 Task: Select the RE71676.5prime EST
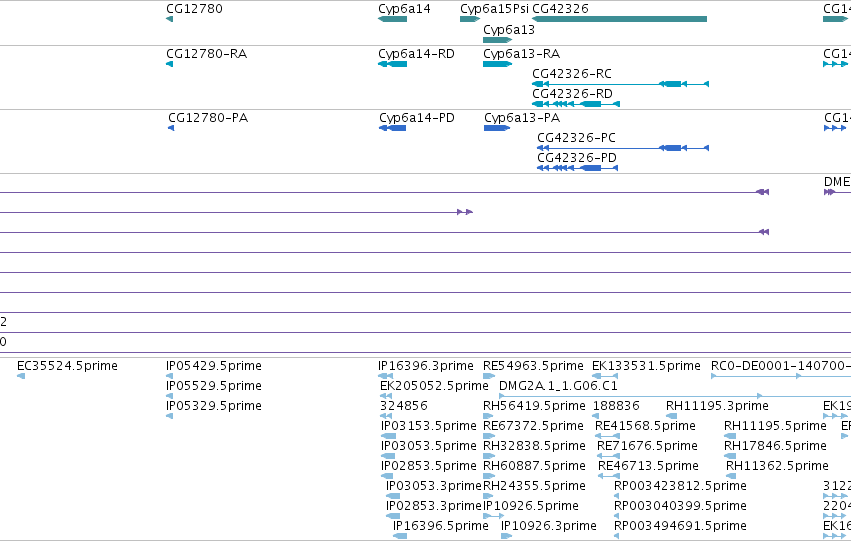click(647, 446)
